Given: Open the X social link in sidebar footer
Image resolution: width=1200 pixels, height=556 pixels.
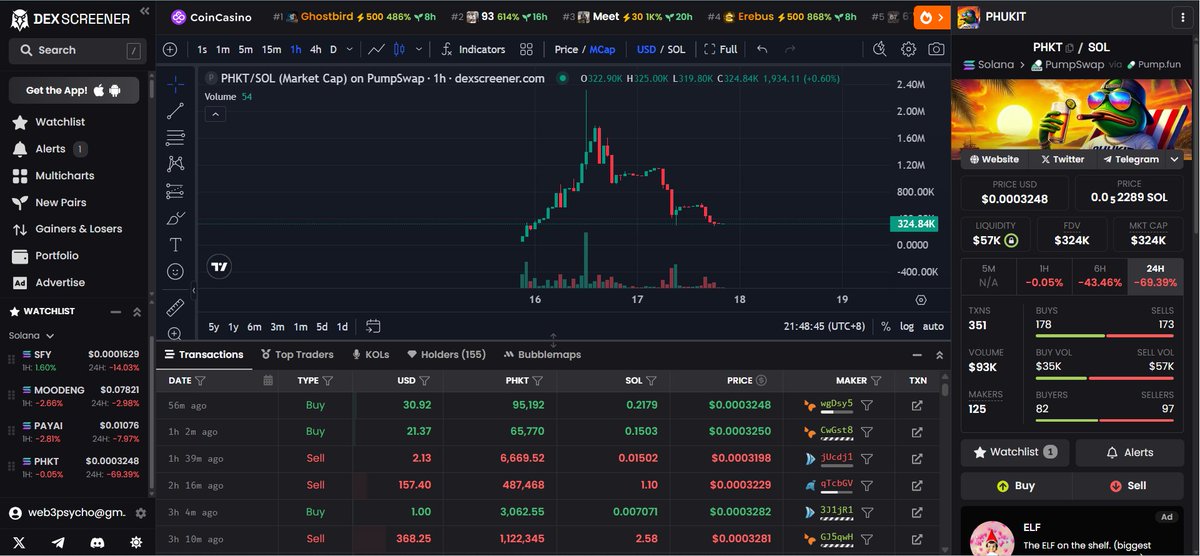Looking at the screenshot, I should (x=21, y=541).
